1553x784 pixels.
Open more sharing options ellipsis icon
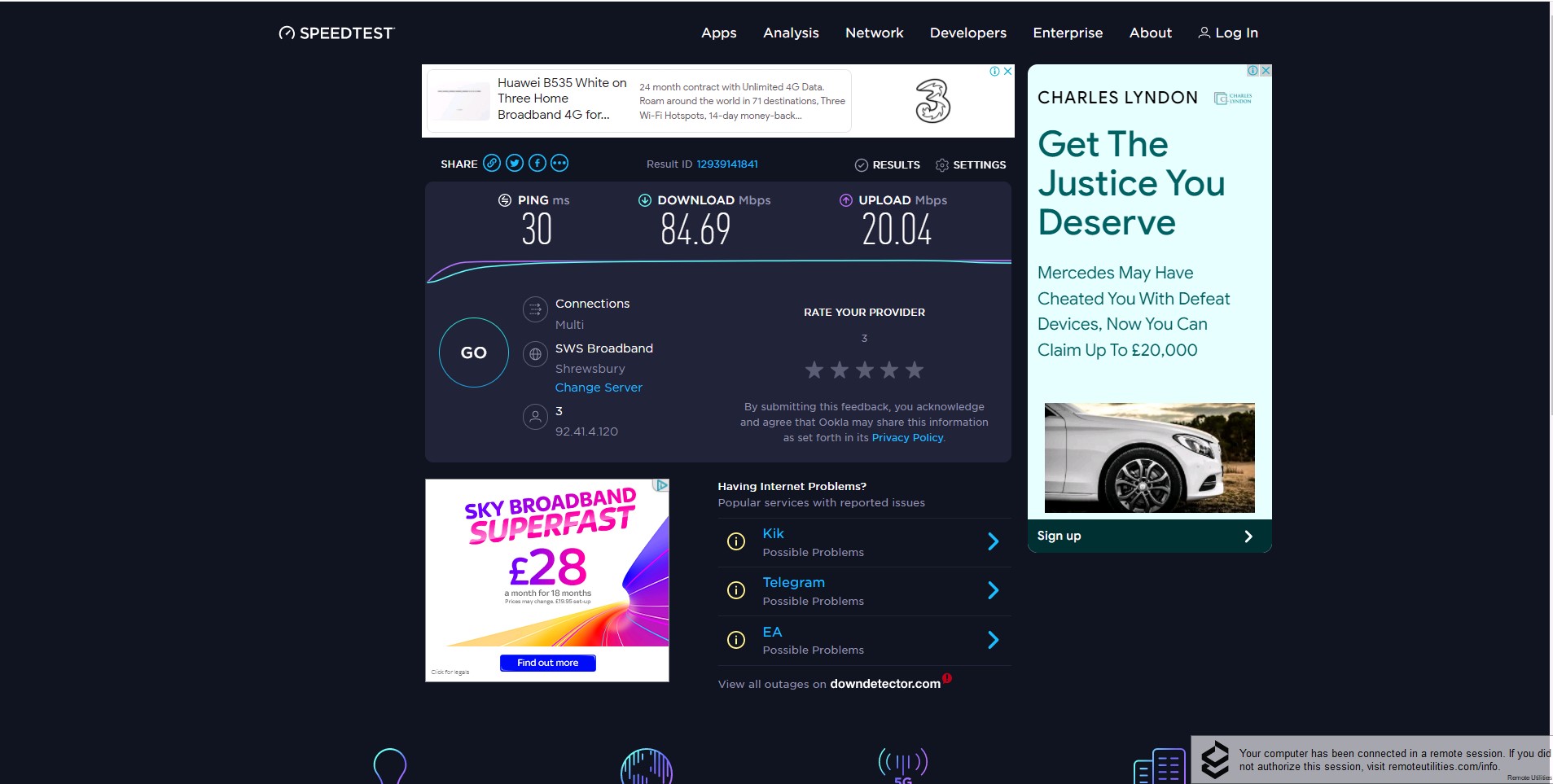pyautogui.click(x=559, y=164)
